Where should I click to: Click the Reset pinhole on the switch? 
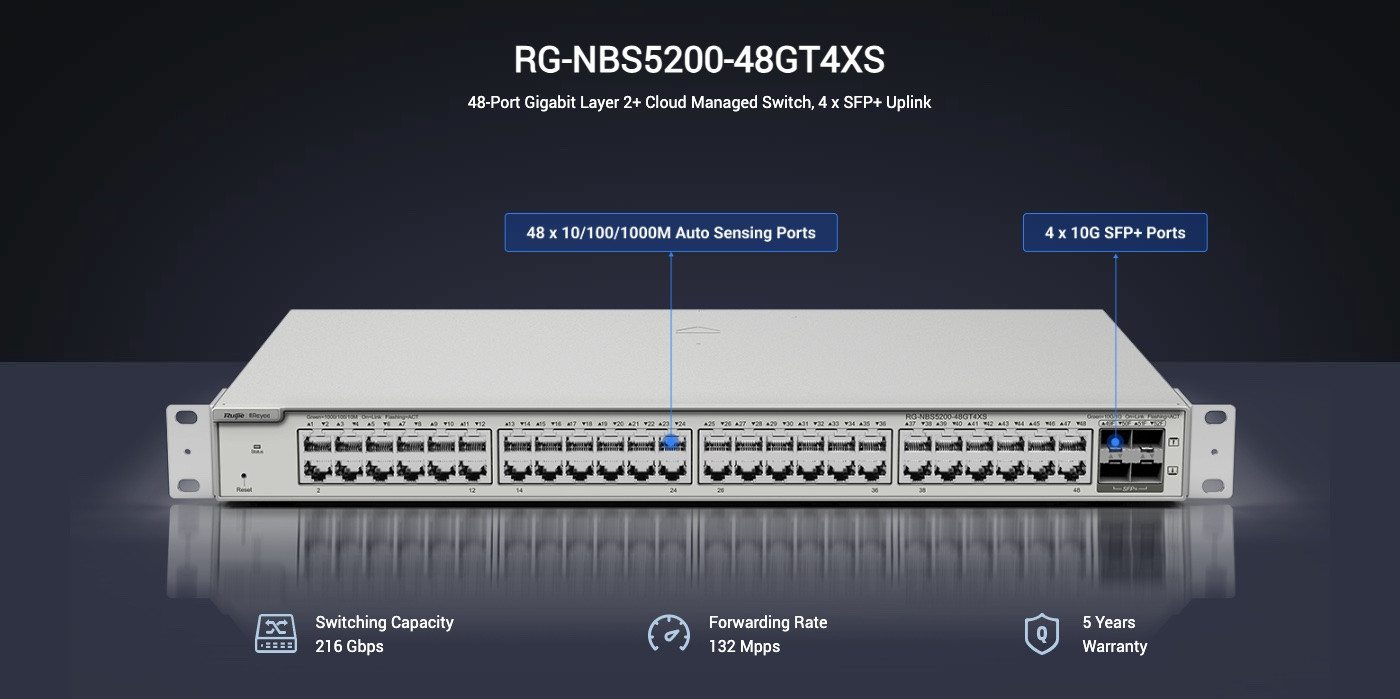244,477
